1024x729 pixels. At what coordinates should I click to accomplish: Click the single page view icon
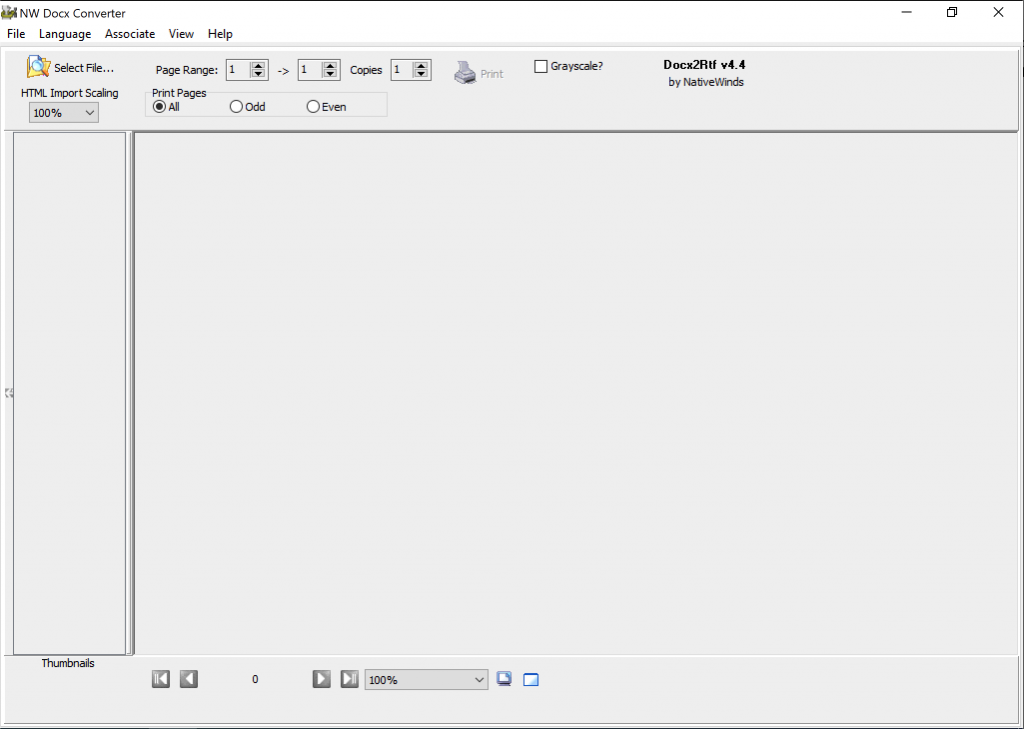(531, 680)
